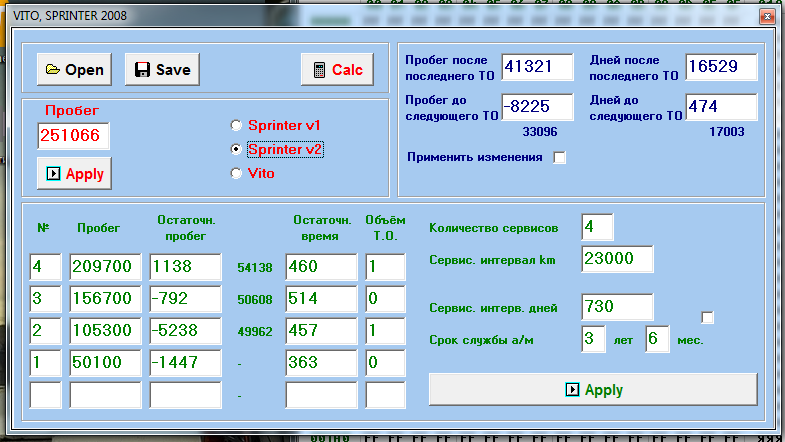The image size is (785, 442).
Task: Click the value 50608
Action: coord(255,300)
